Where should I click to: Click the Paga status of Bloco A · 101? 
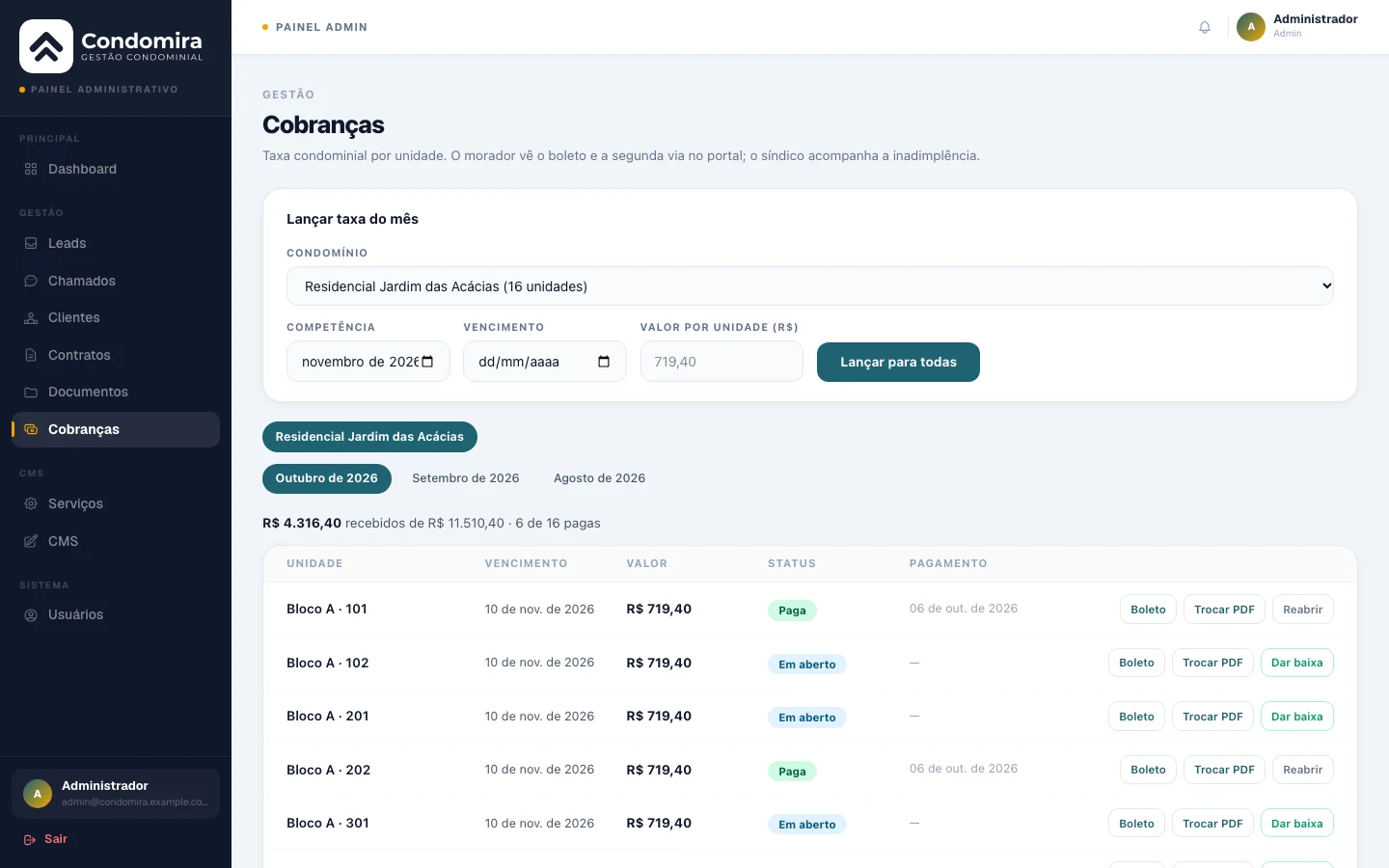[792, 610]
